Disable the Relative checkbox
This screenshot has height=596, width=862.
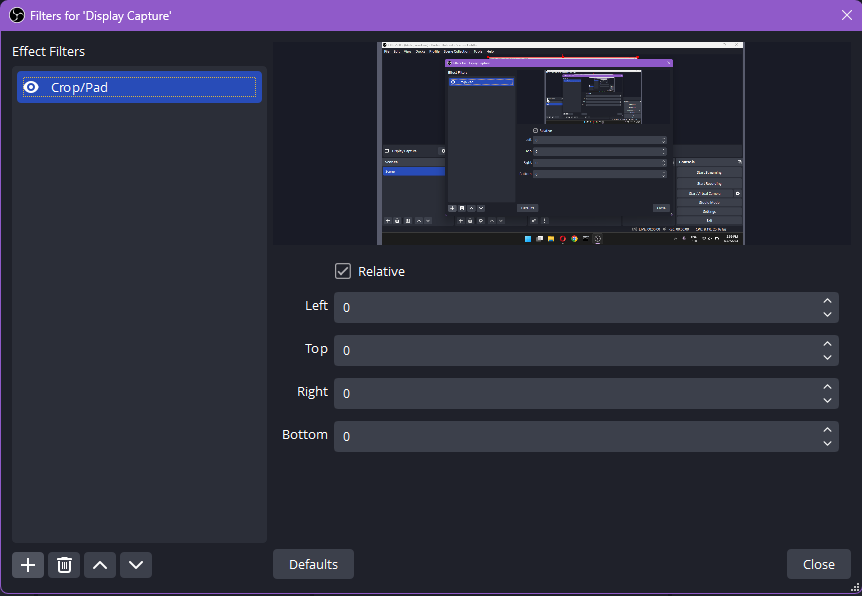tap(343, 271)
